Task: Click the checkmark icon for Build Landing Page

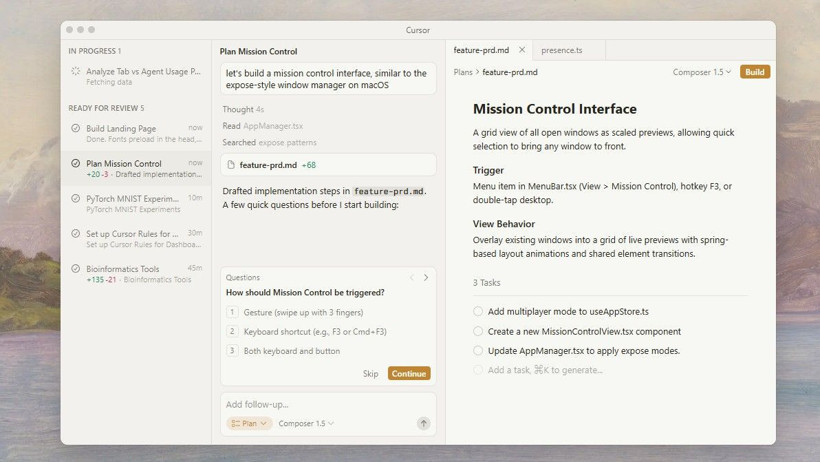Action: [76, 129]
